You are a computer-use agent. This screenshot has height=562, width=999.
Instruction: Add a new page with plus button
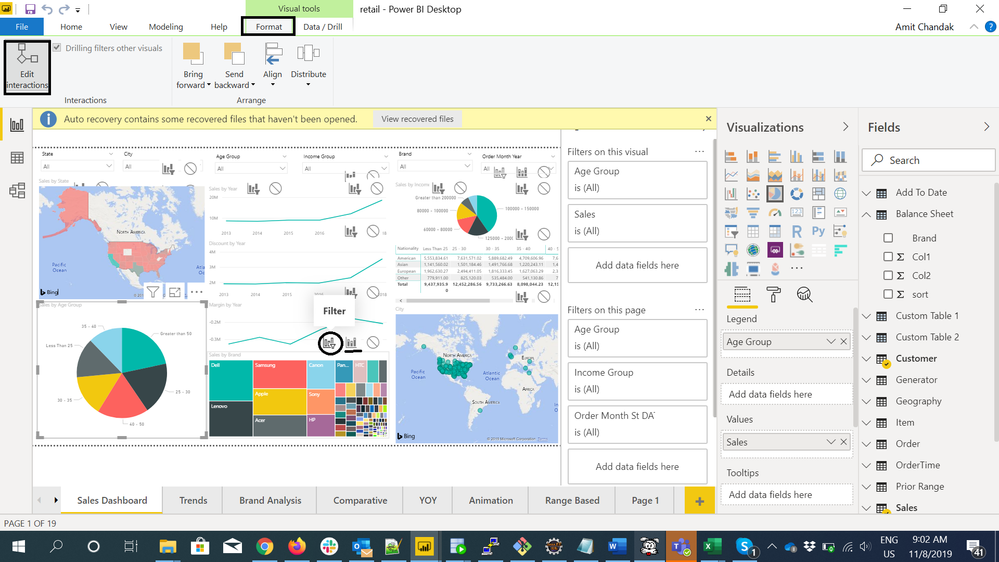[699, 501]
